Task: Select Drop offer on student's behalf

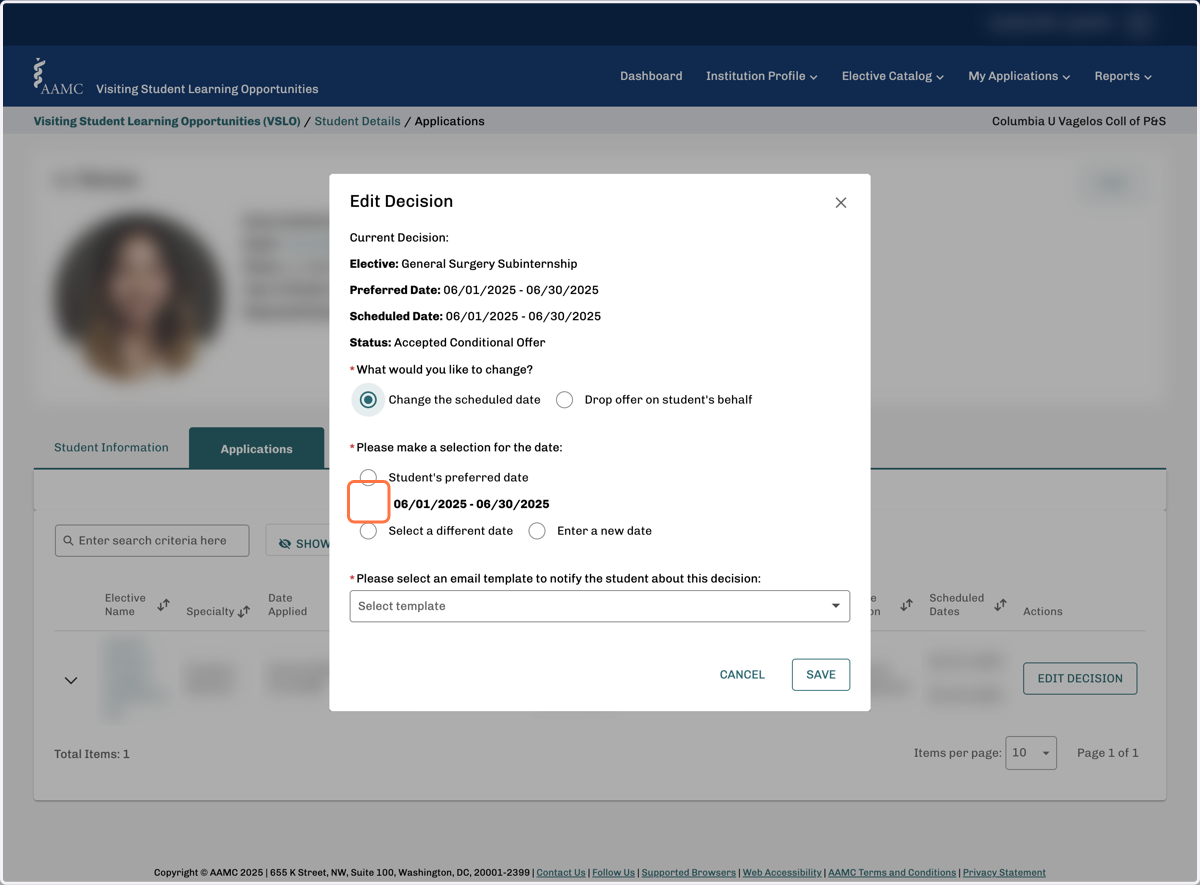Action: [565, 400]
